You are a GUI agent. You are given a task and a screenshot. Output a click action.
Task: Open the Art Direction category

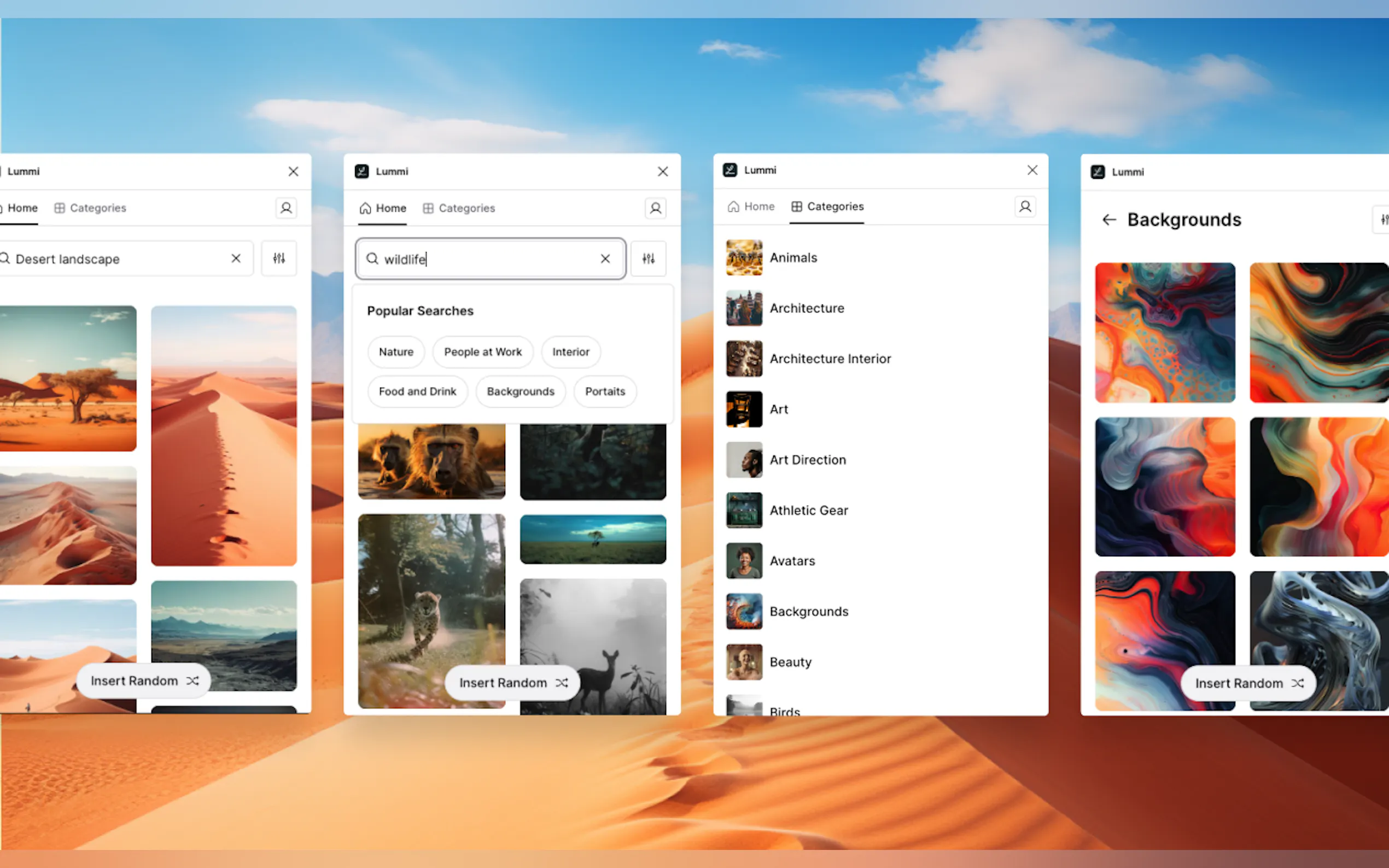pyautogui.click(x=807, y=460)
